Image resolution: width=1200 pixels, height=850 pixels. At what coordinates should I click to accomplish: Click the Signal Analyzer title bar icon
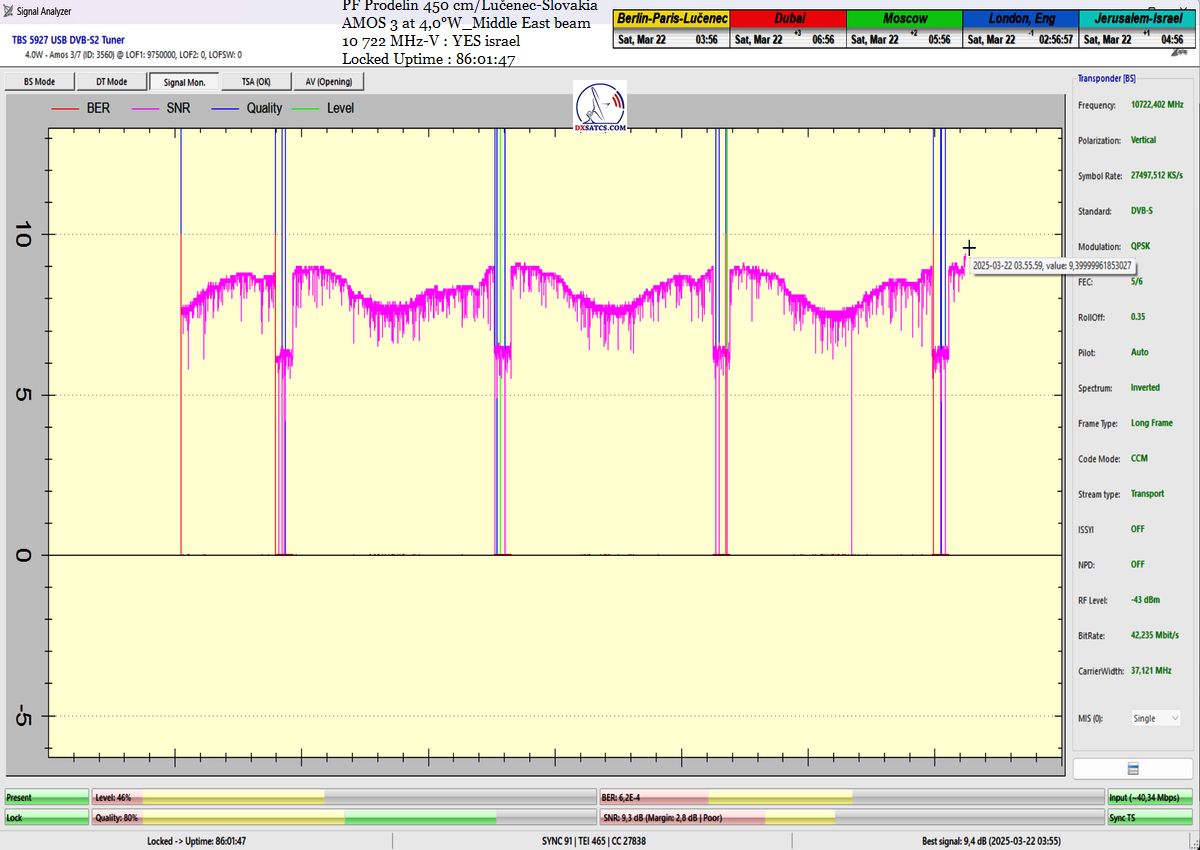click(8, 12)
